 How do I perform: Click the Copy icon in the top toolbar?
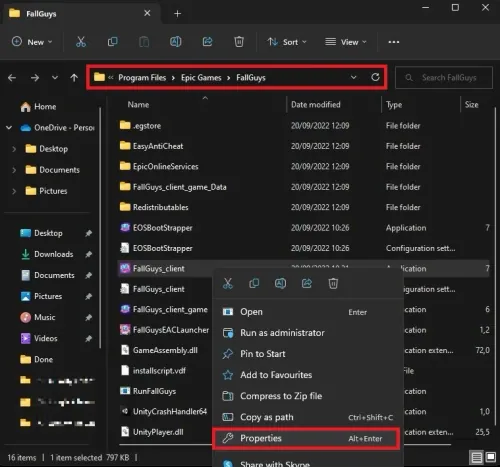pyautogui.click(x=113, y=42)
